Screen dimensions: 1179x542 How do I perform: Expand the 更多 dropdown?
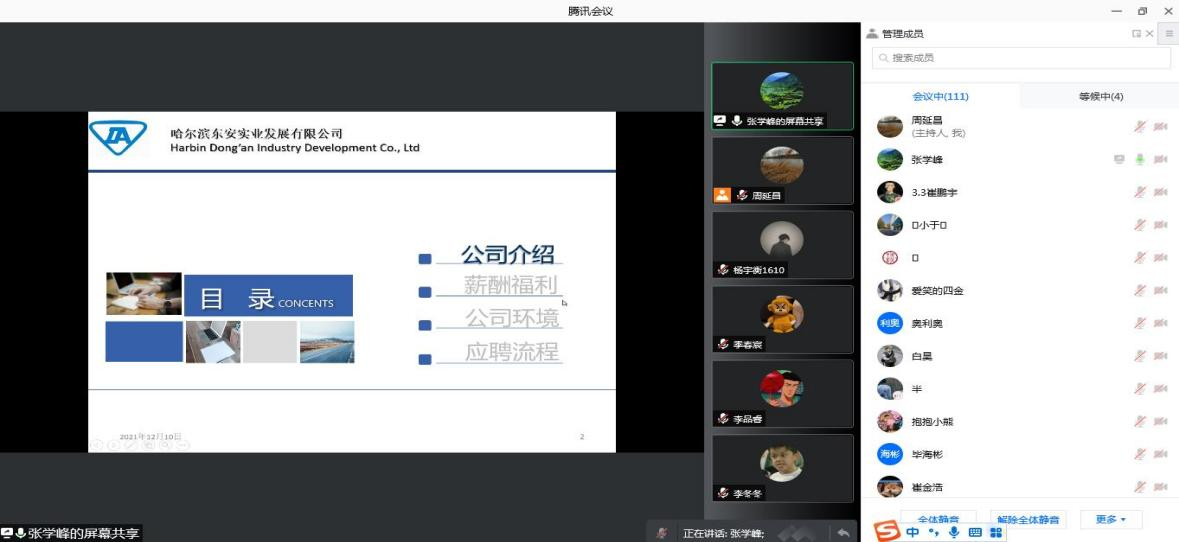click(x=1110, y=520)
